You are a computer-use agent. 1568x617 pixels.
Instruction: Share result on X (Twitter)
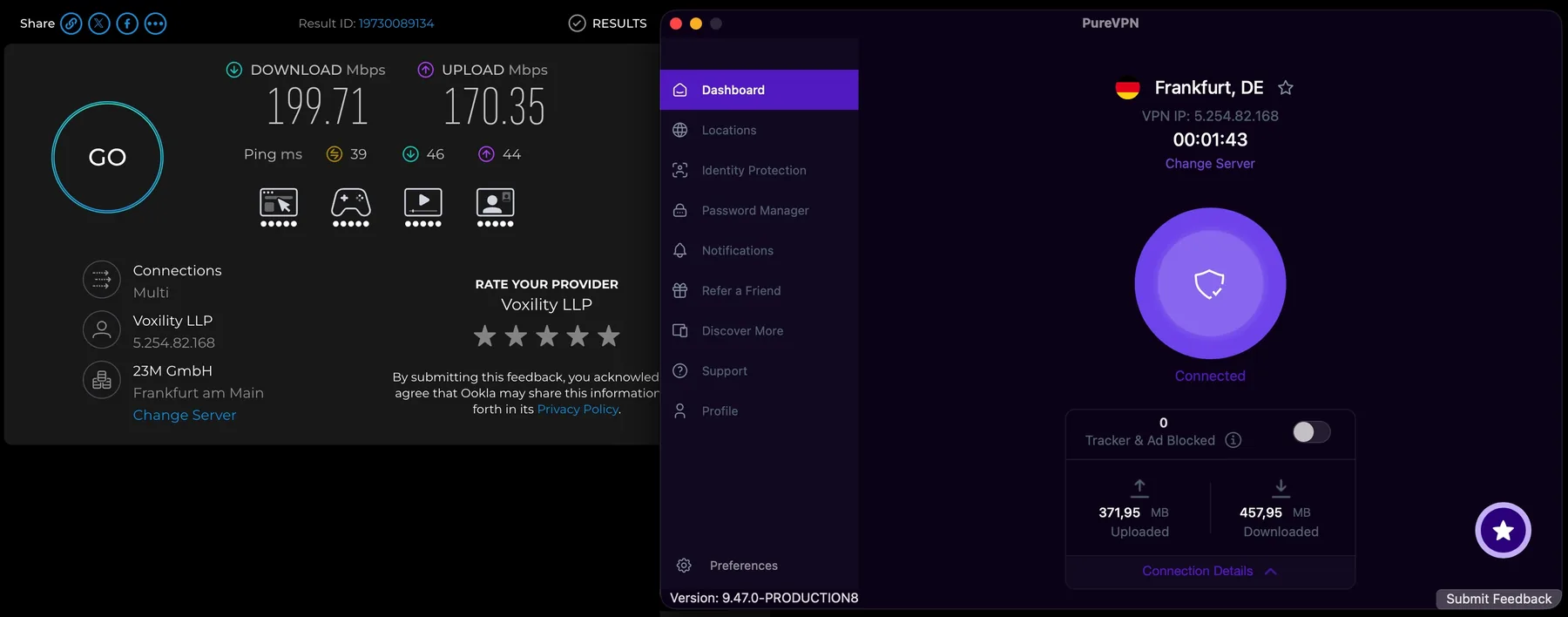tap(99, 24)
